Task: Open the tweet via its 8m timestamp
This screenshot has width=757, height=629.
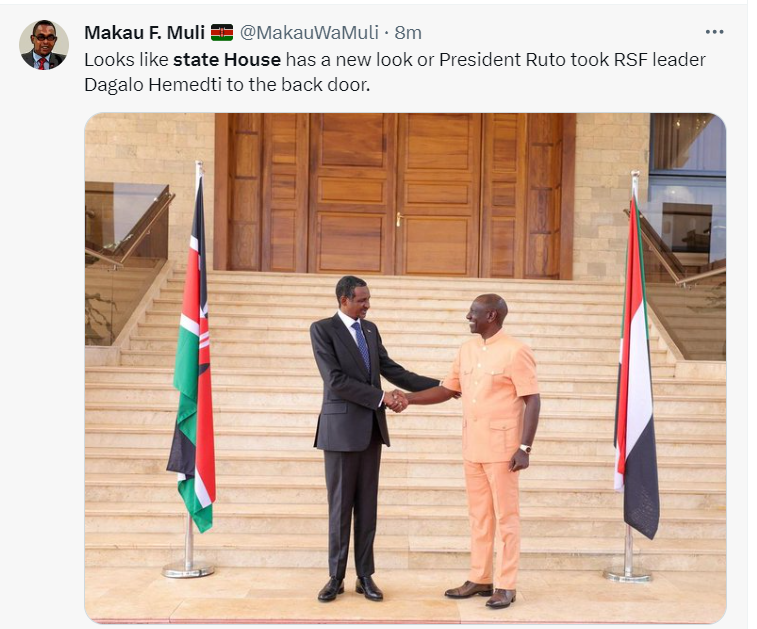Action: point(407,33)
